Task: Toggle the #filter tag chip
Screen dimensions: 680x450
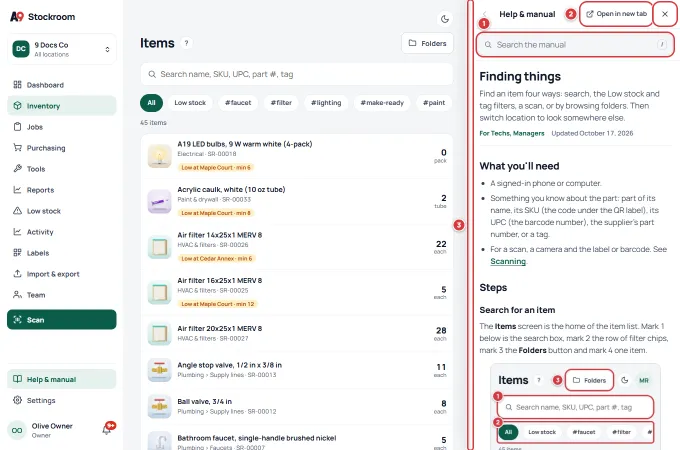Action: point(281,103)
